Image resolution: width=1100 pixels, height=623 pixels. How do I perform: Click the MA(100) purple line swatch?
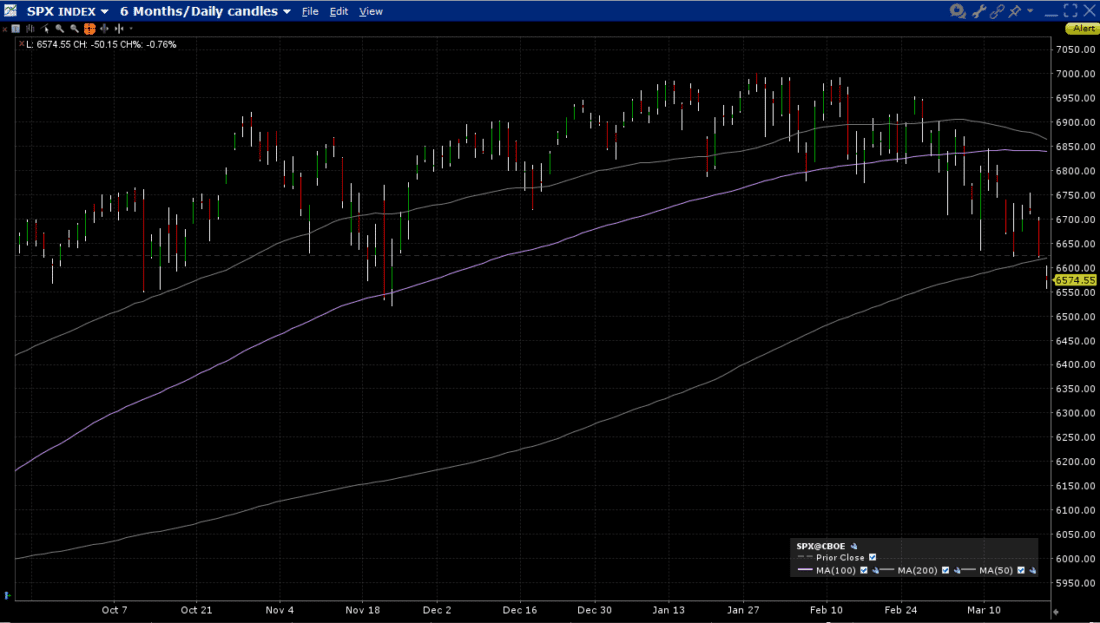pyautogui.click(x=805, y=570)
